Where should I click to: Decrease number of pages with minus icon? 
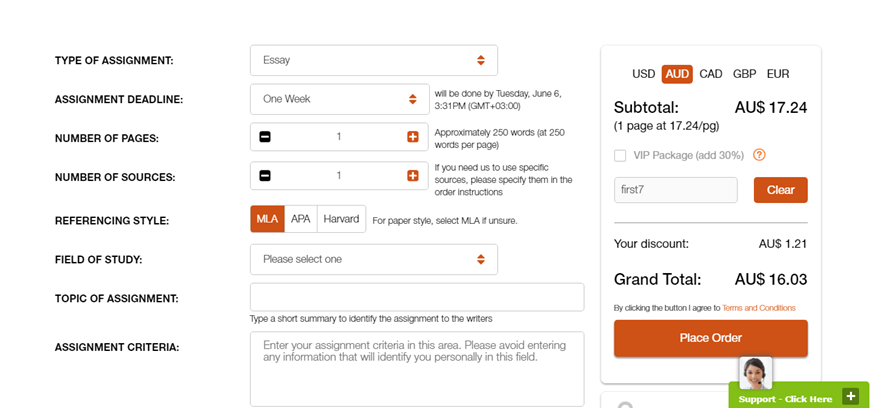tap(265, 137)
